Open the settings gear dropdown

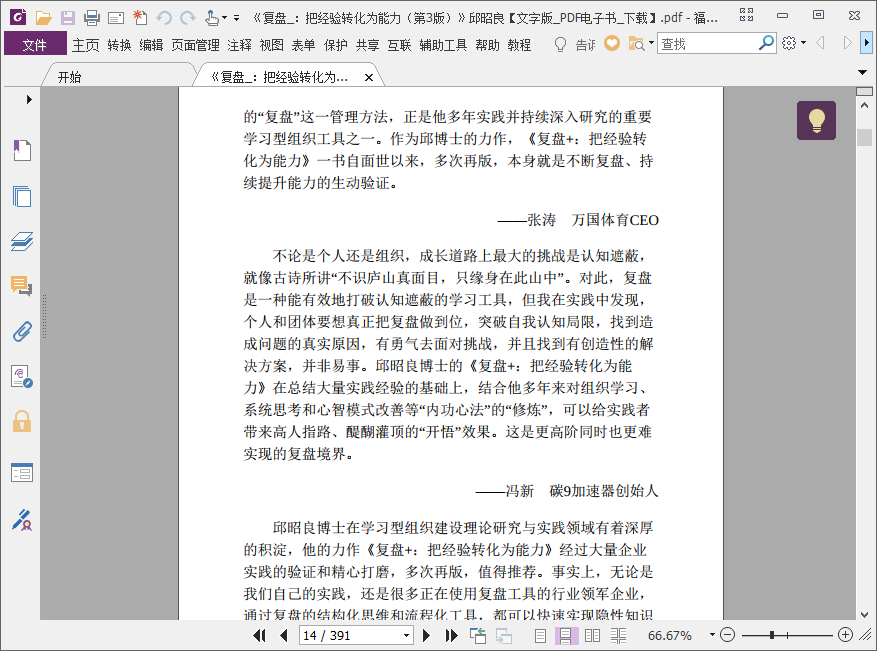804,43
